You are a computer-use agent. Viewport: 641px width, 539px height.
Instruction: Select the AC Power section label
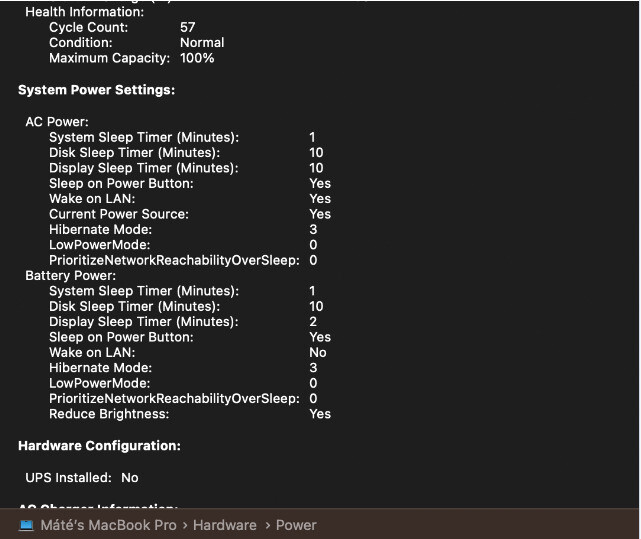[x=57, y=122]
